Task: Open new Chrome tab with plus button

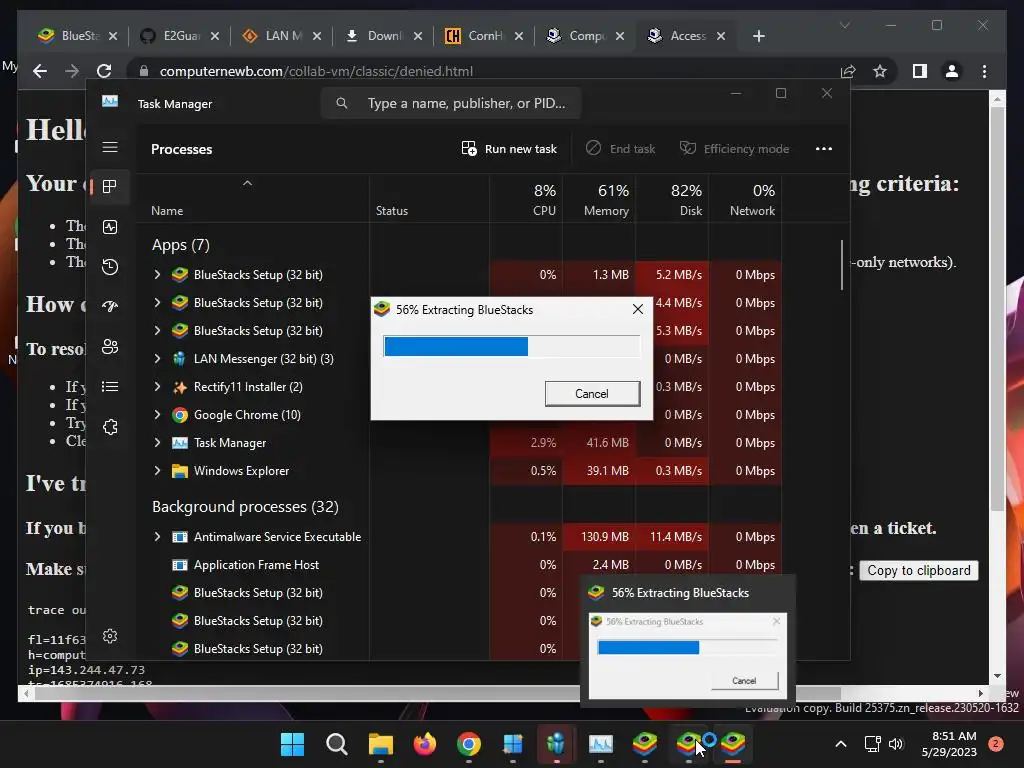Action: coord(758,36)
